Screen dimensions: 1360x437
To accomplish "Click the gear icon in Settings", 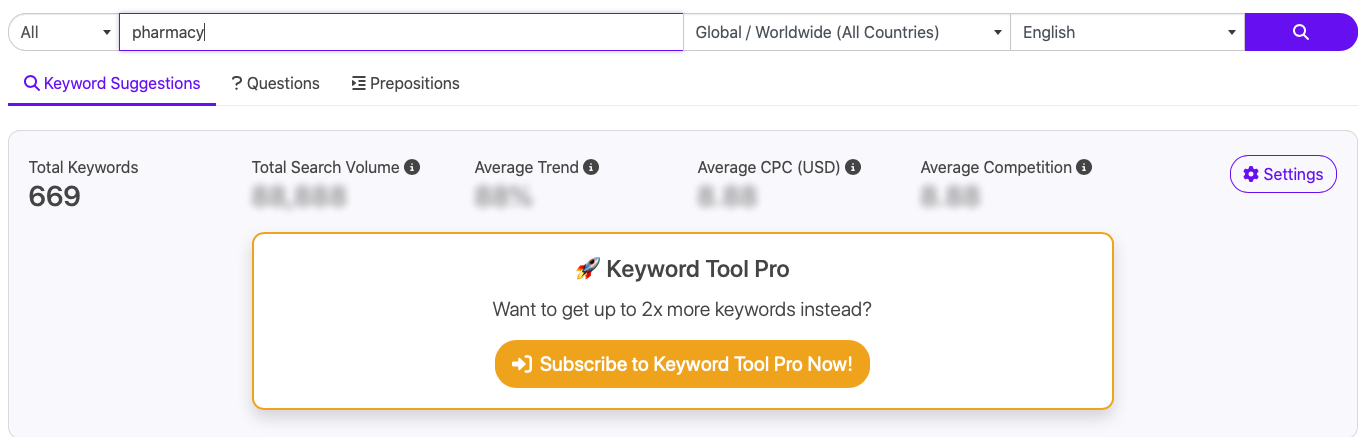I will coord(1251,174).
